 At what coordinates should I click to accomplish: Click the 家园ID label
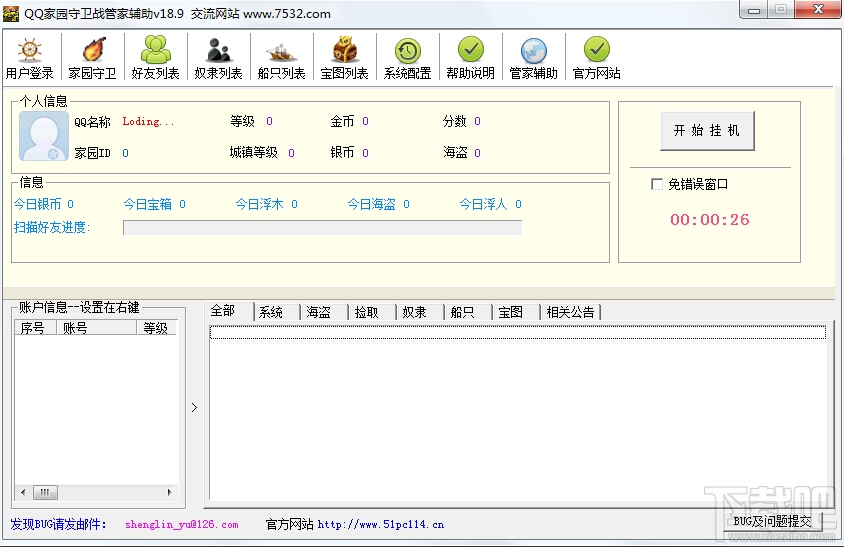[x=93, y=153]
